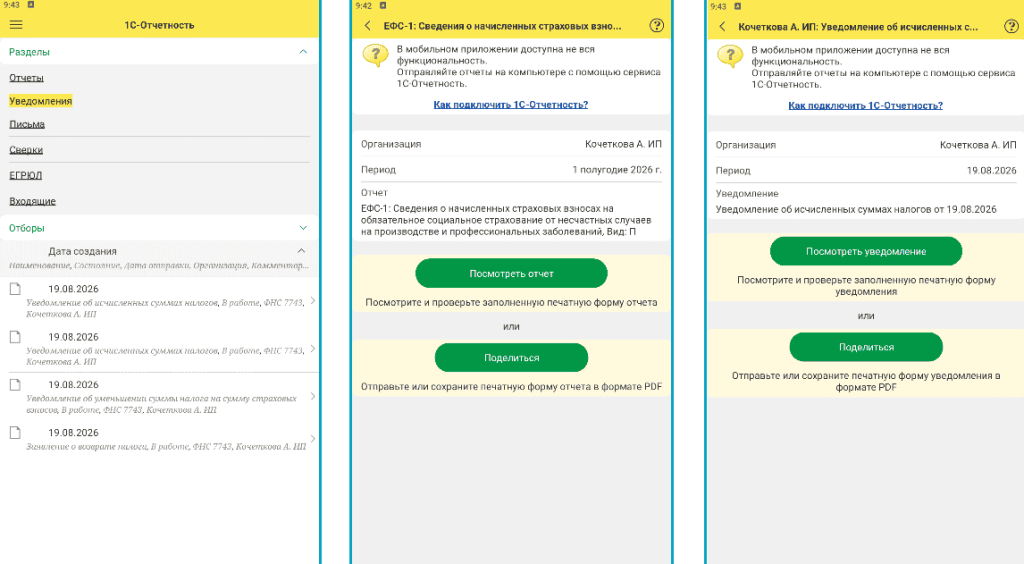Select the Заявление о возврате налога row
Image resolution: width=1024 pixels, height=564 pixels.
coord(159,439)
